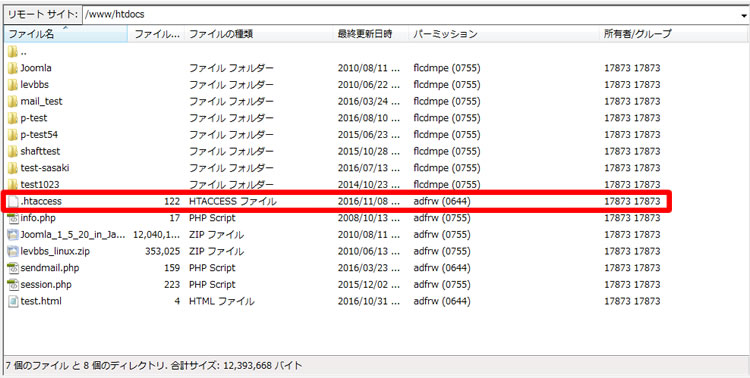The width and height of the screenshot is (750, 378).
Task: Click the HTML ファイル type cell
Action: (x=221, y=301)
